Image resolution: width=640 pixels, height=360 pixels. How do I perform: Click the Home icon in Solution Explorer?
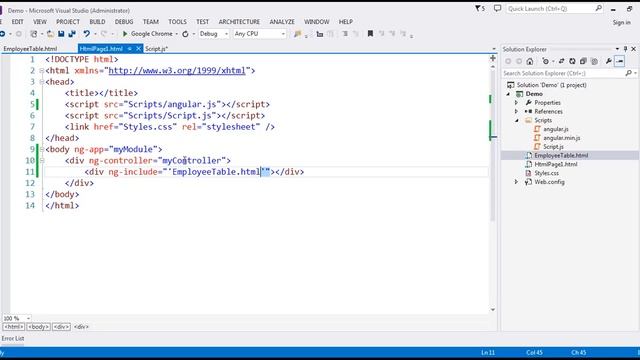point(530,61)
